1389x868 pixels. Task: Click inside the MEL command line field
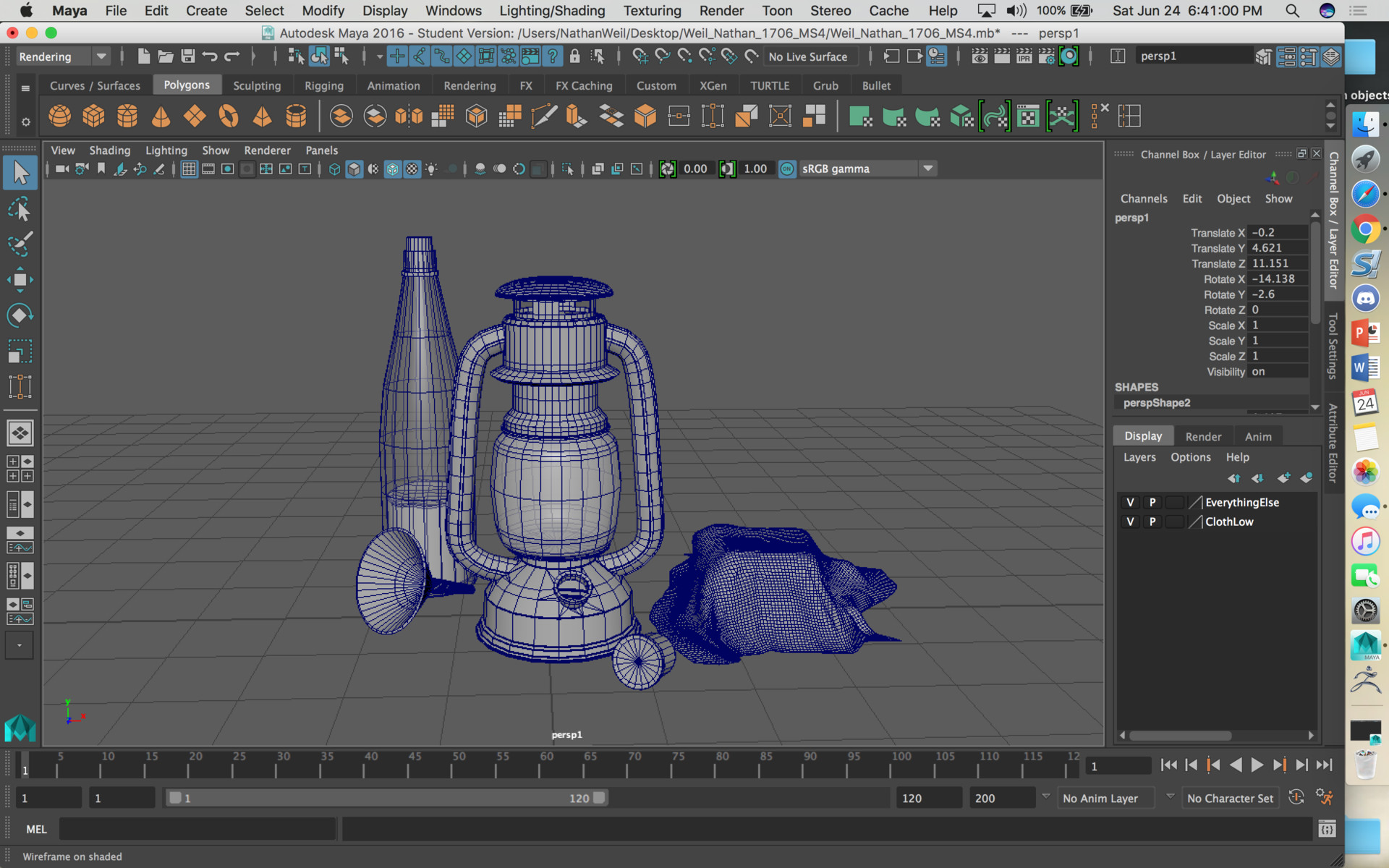click(x=195, y=829)
